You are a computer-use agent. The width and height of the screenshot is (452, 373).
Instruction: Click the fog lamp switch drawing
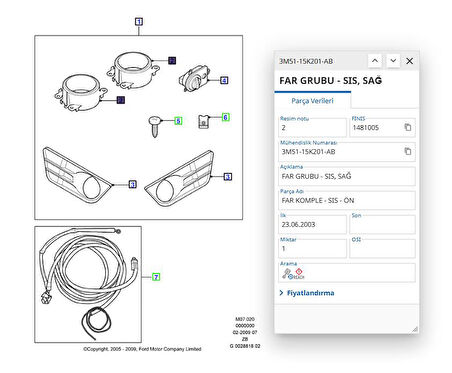[195, 78]
